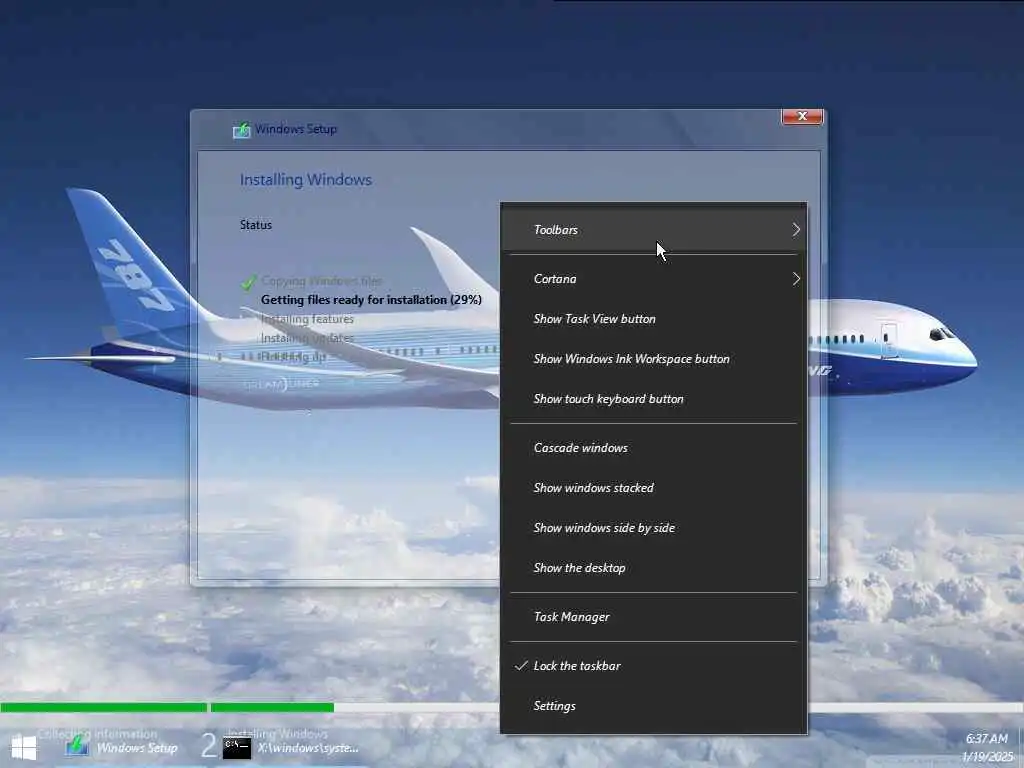This screenshot has width=1024, height=768.
Task: Close the Windows Setup dialog
Action: pos(802,116)
